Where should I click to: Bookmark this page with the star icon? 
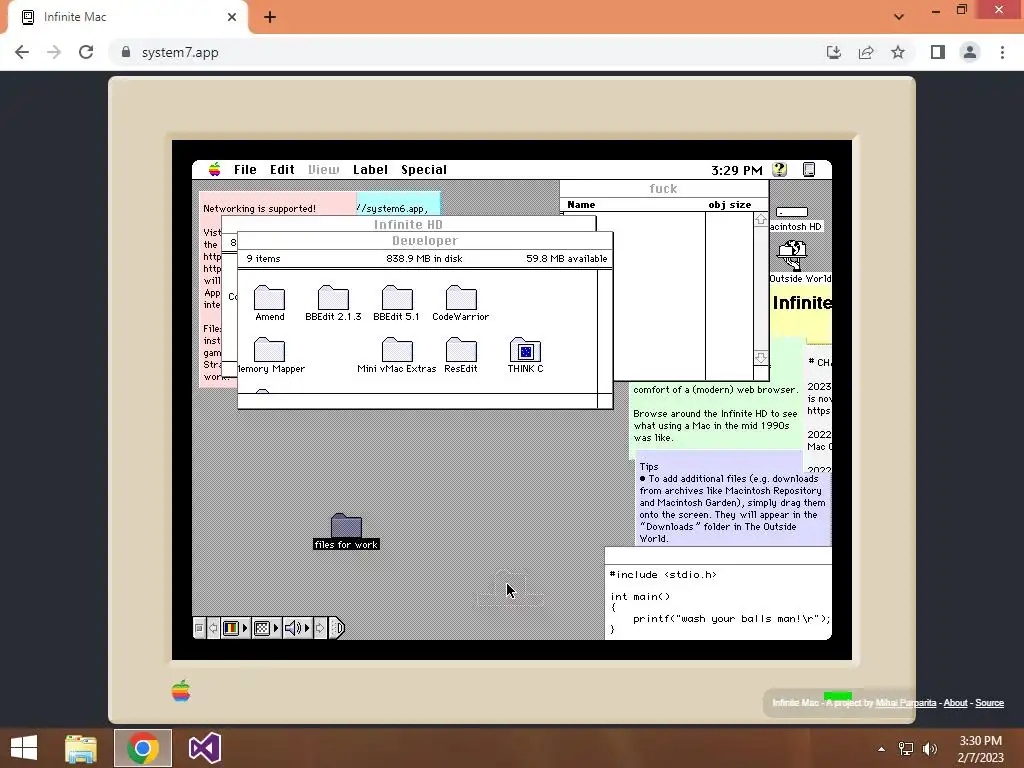click(x=898, y=52)
